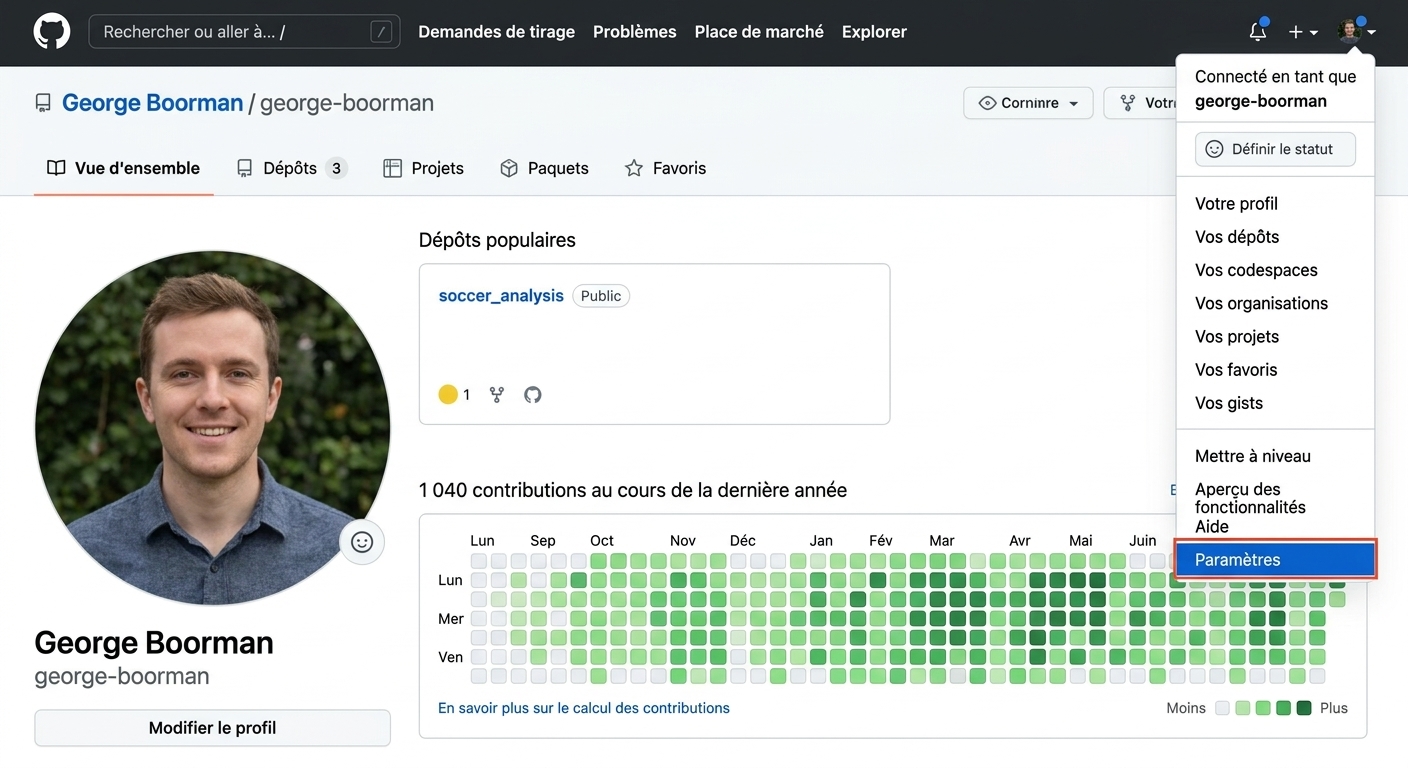Open the Dépôts tab
Image resolution: width=1408 pixels, height=768 pixels.
291,168
